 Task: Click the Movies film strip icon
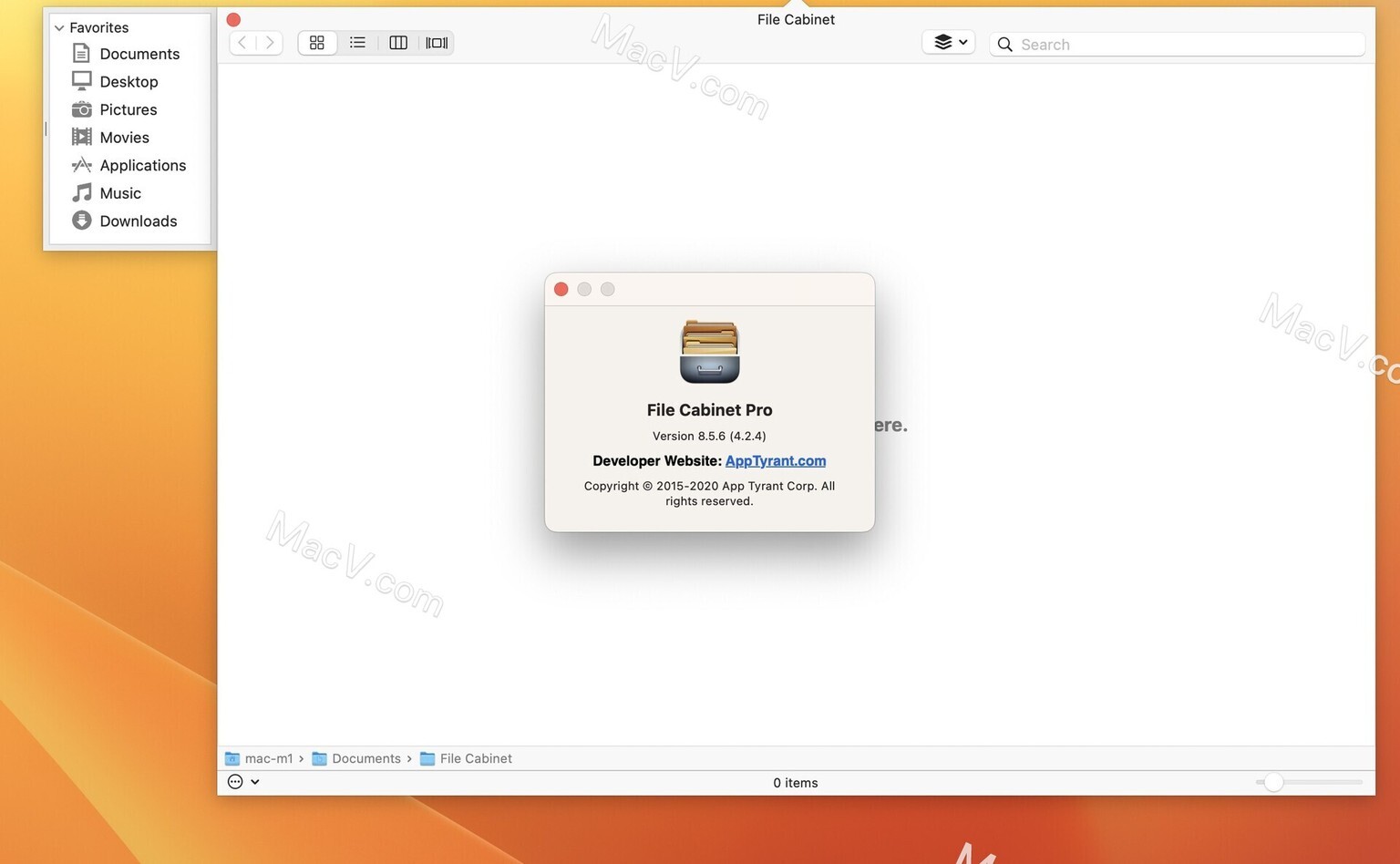[x=81, y=137]
